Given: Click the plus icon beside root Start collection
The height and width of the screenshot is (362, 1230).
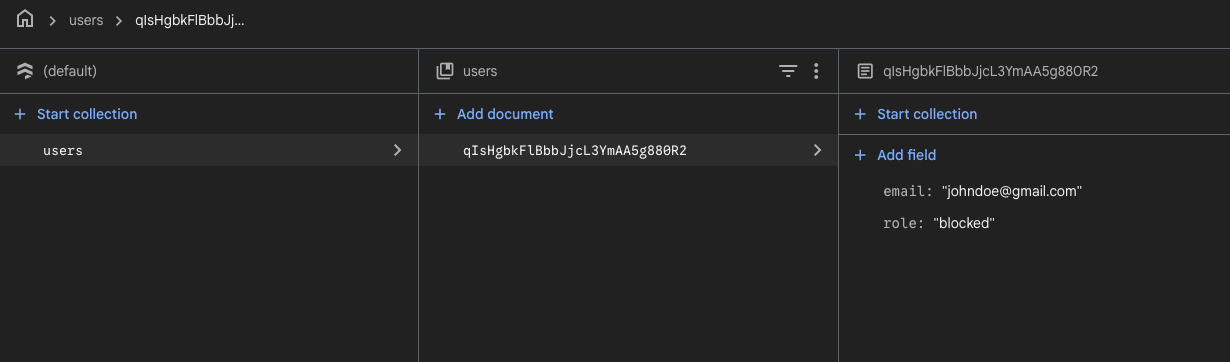Looking at the screenshot, I should (20, 114).
